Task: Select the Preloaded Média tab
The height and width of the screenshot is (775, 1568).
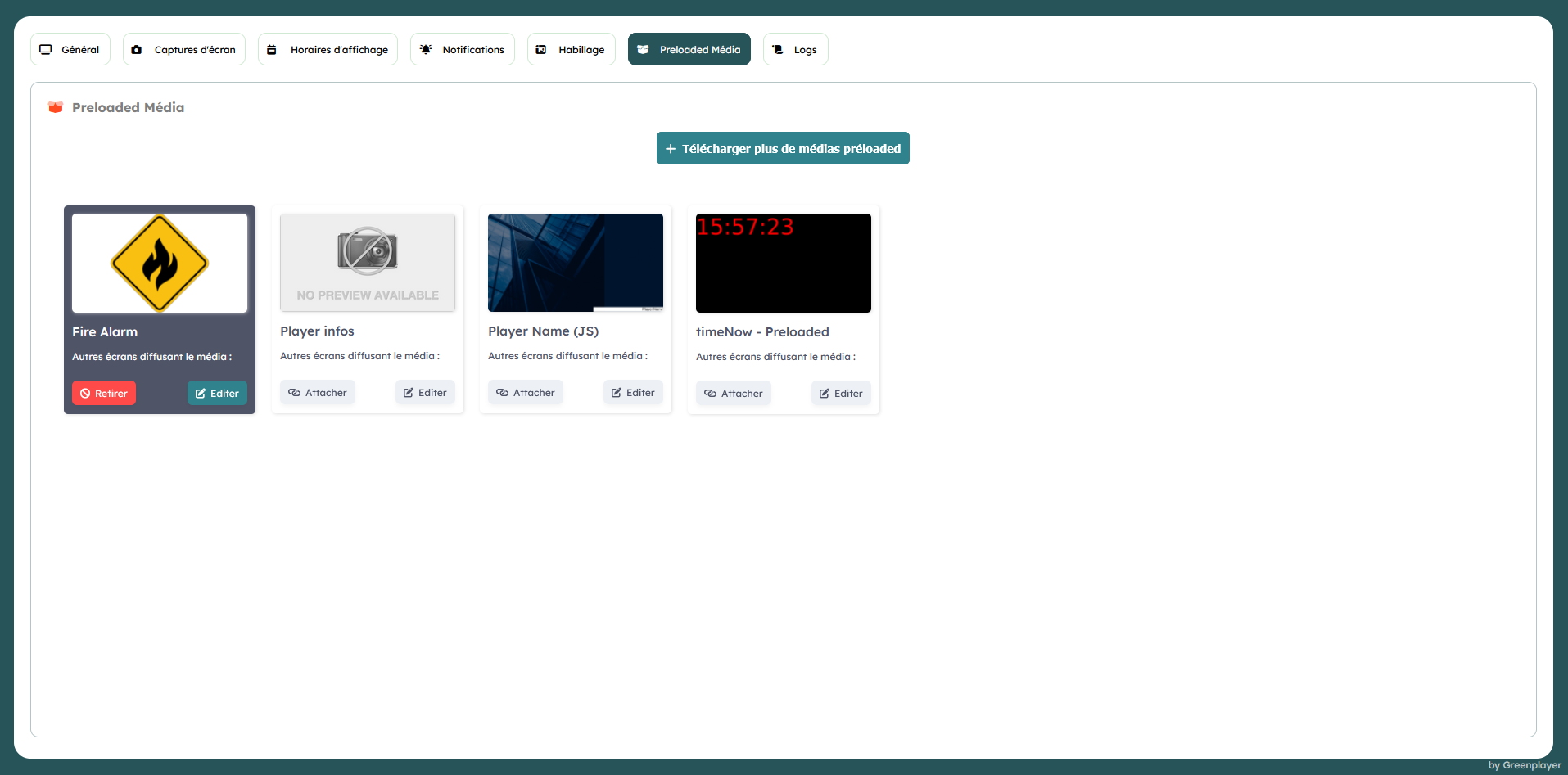Action: point(689,50)
